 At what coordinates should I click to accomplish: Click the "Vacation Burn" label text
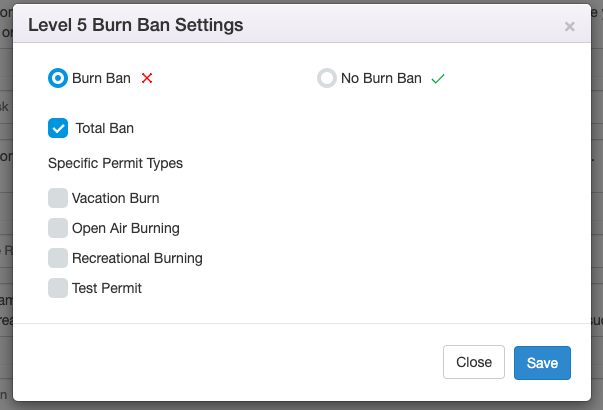click(x=115, y=198)
